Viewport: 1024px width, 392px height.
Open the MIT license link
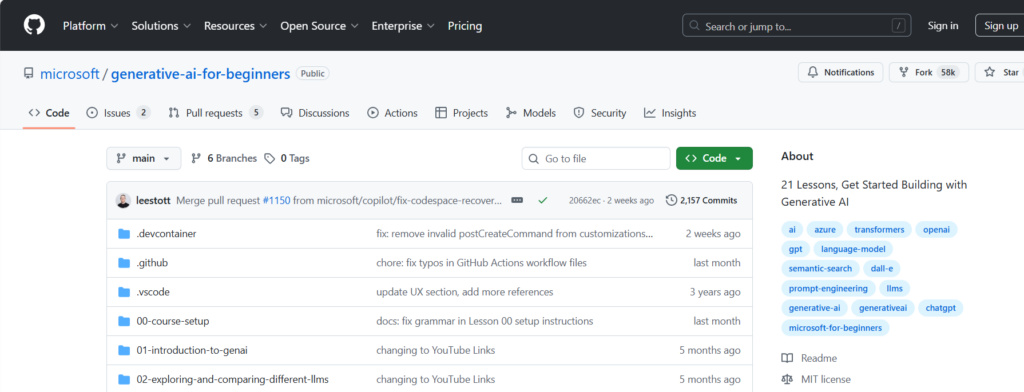point(816,379)
